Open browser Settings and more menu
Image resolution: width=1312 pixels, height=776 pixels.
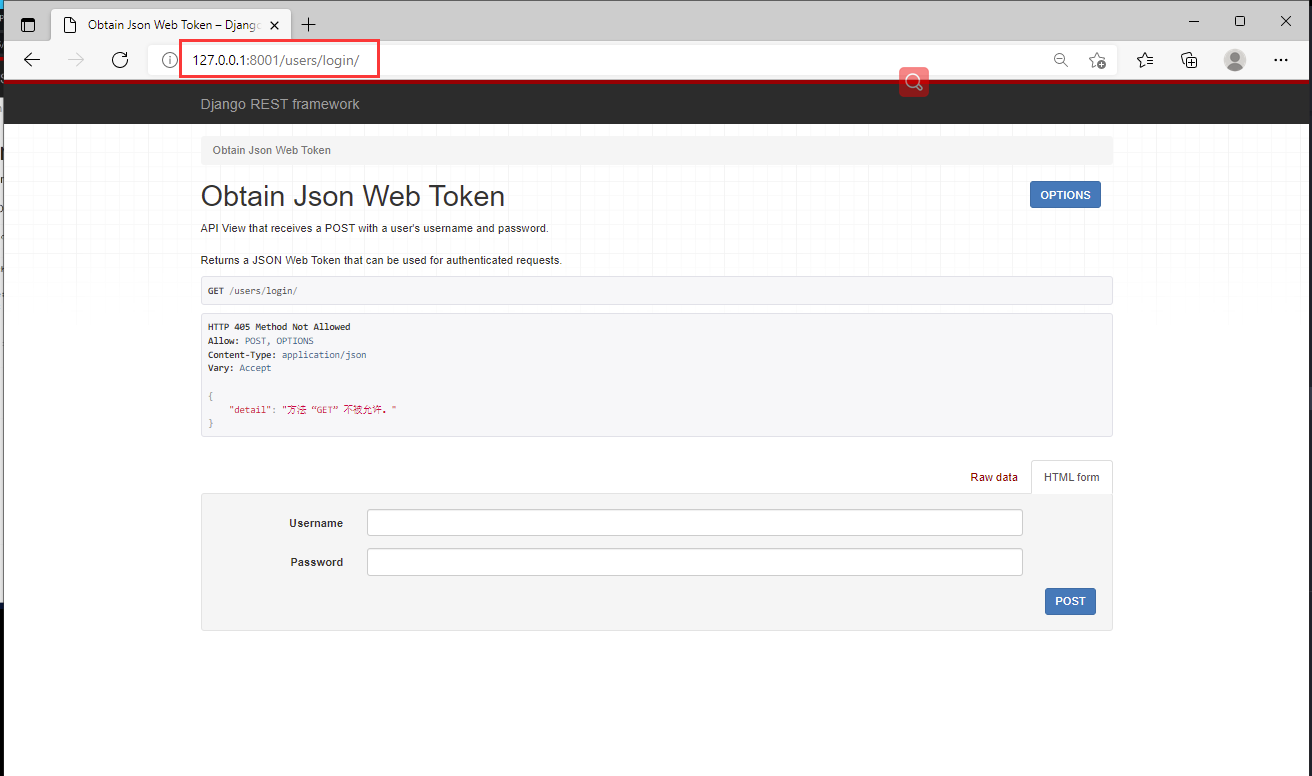click(1281, 60)
